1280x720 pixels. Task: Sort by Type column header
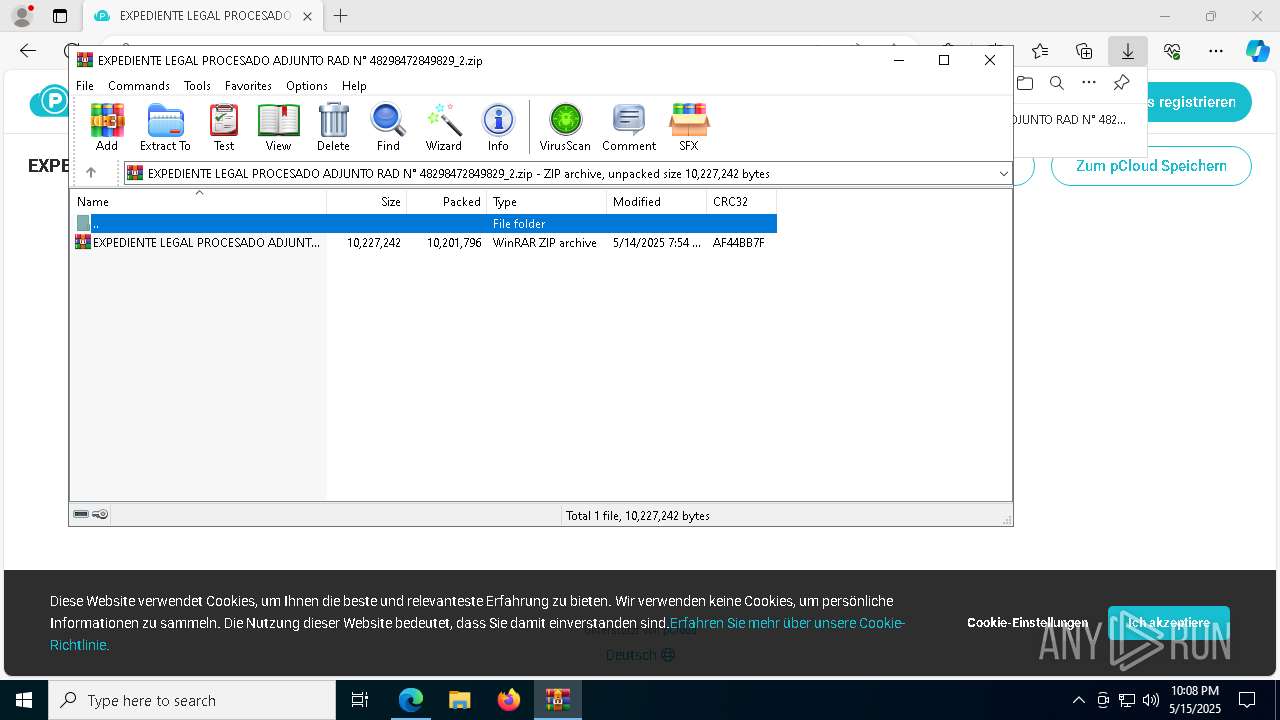point(547,202)
